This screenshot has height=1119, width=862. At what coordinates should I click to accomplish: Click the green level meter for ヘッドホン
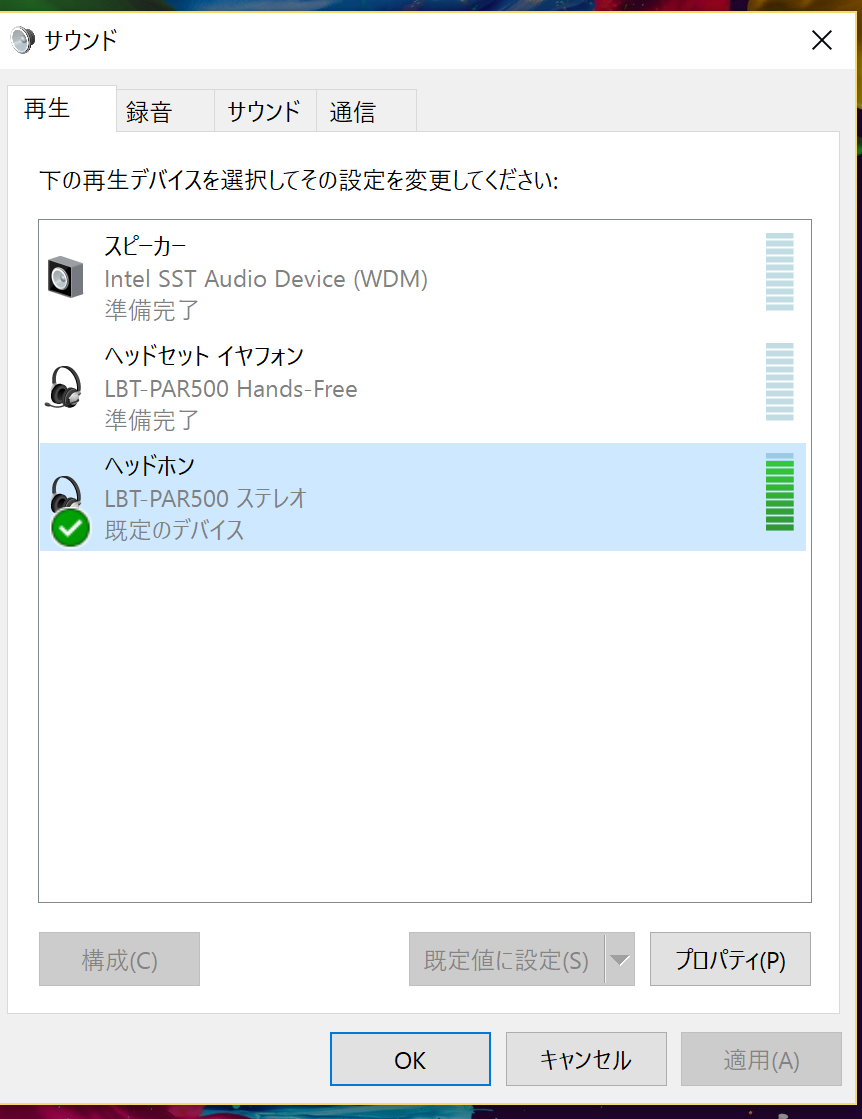(779, 492)
